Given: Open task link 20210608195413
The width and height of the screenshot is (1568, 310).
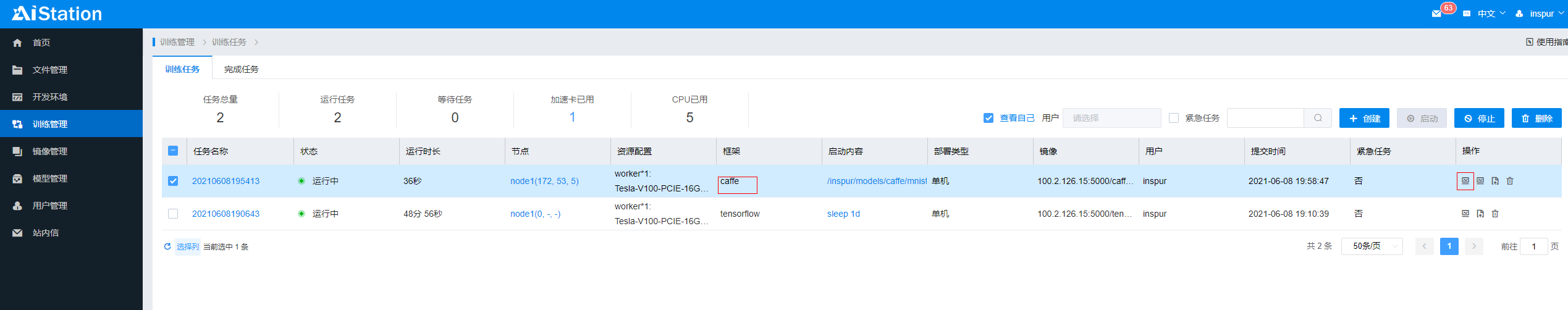Looking at the screenshot, I should click(226, 181).
